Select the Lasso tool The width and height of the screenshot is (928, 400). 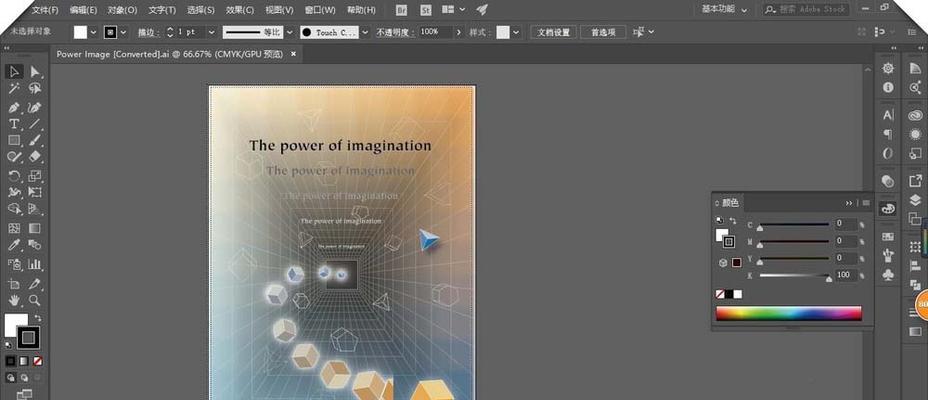click(x=34, y=88)
